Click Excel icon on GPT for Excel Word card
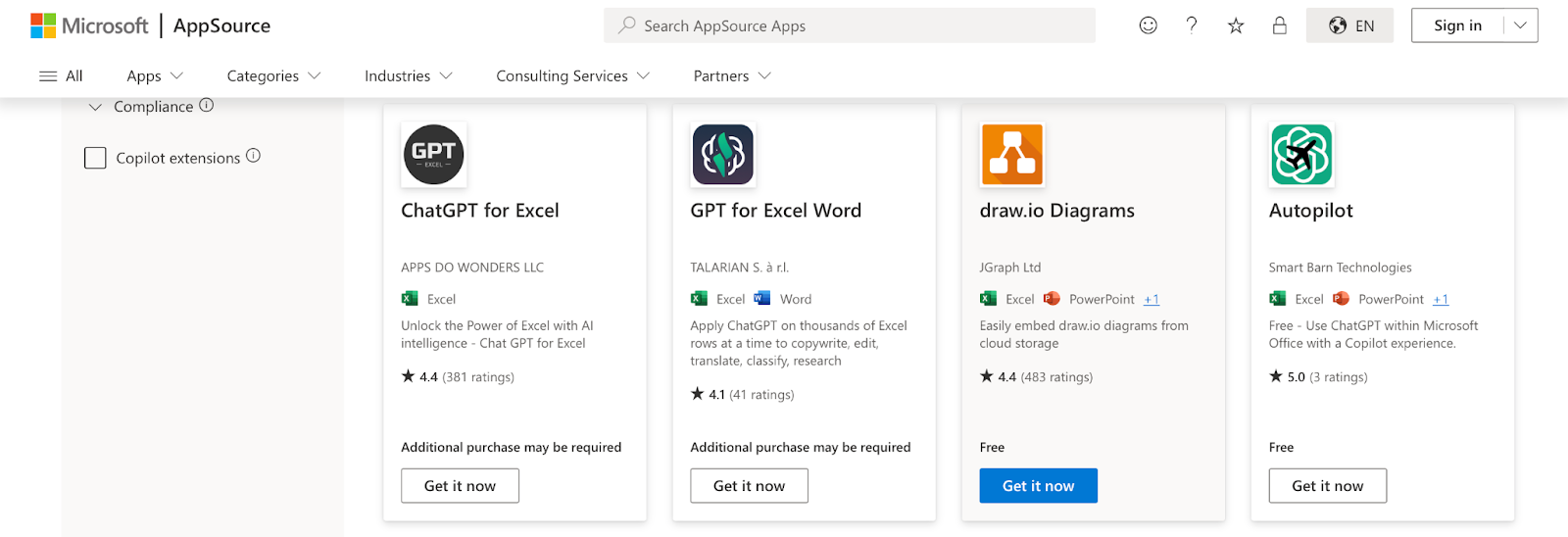The height and width of the screenshot is (537, 1568). tap(699, 299)
